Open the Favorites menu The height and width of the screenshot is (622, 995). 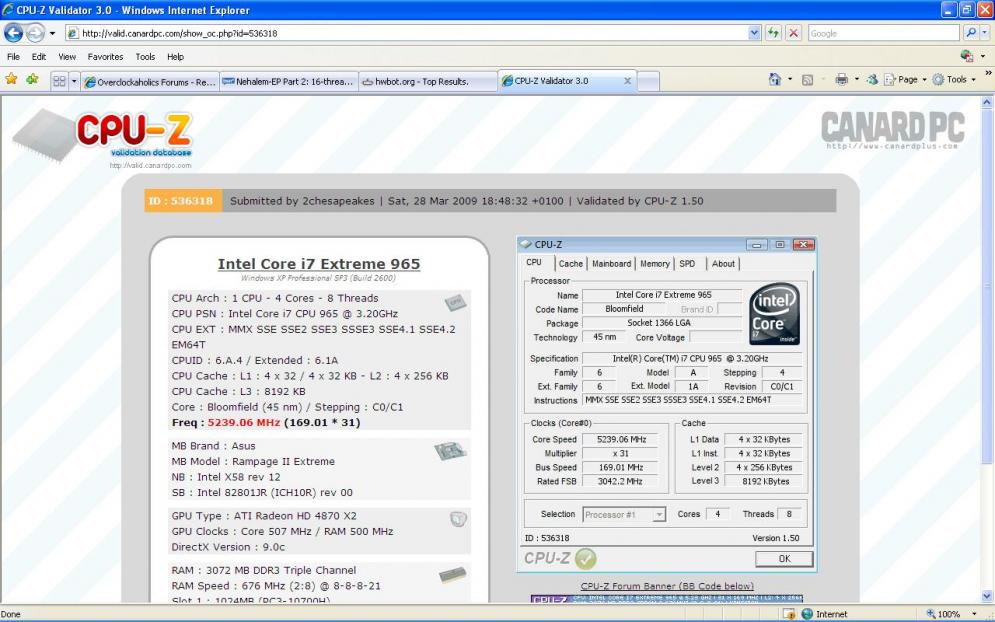click(105, 57)
